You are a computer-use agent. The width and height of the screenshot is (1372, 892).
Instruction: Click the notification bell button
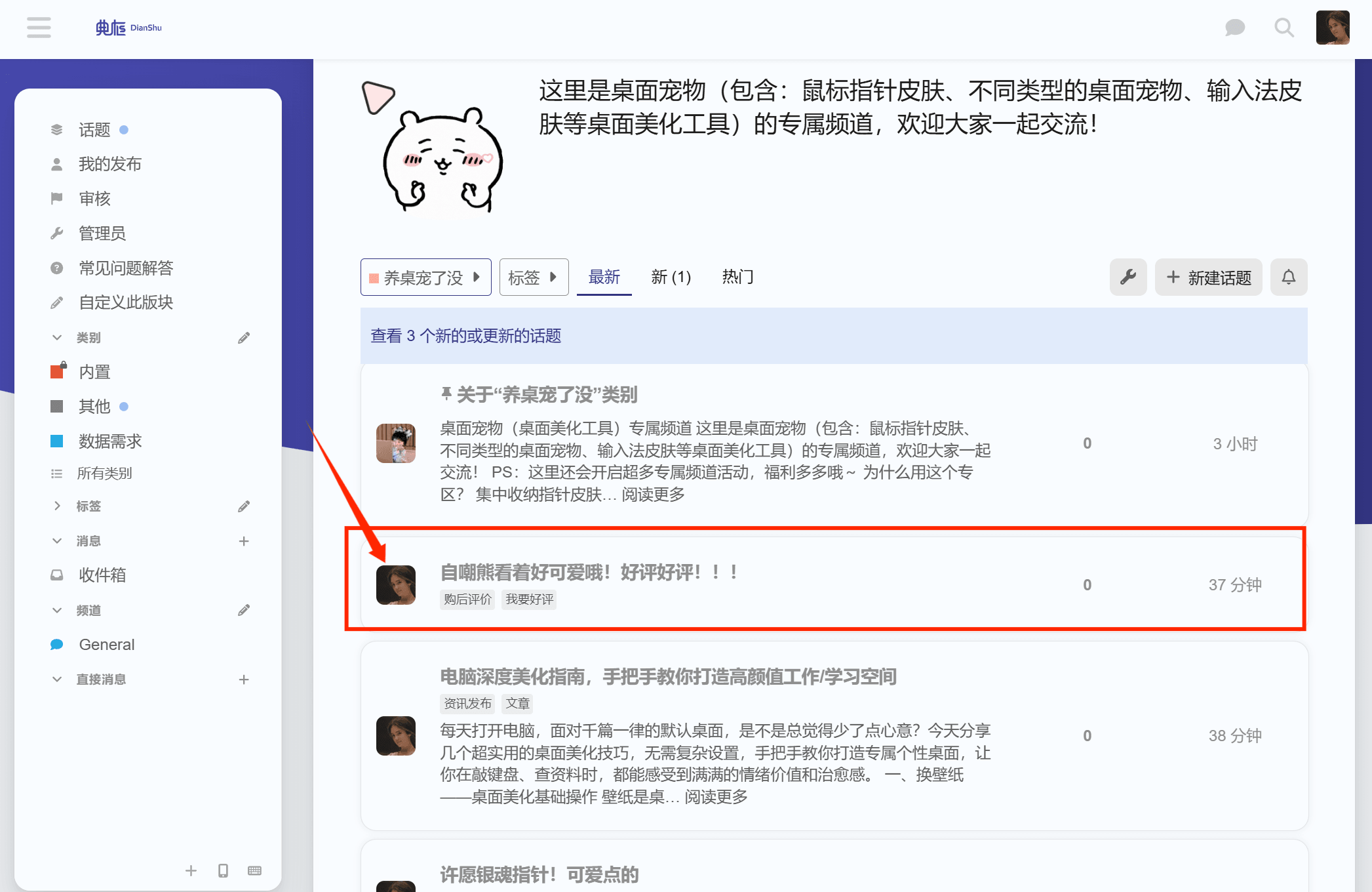click(1288, 277)
